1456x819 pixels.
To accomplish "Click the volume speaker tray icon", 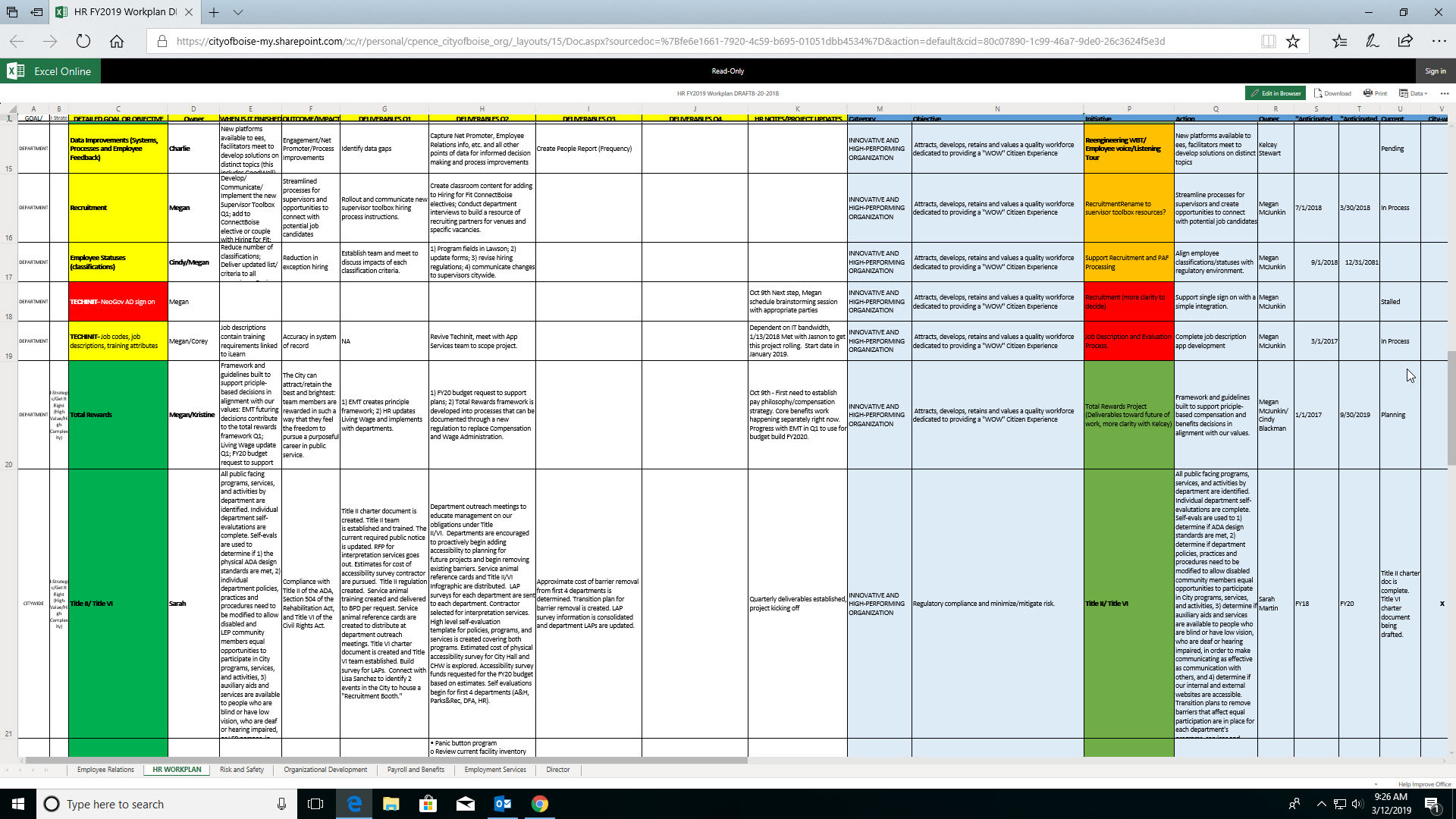I will point(1357,804).
